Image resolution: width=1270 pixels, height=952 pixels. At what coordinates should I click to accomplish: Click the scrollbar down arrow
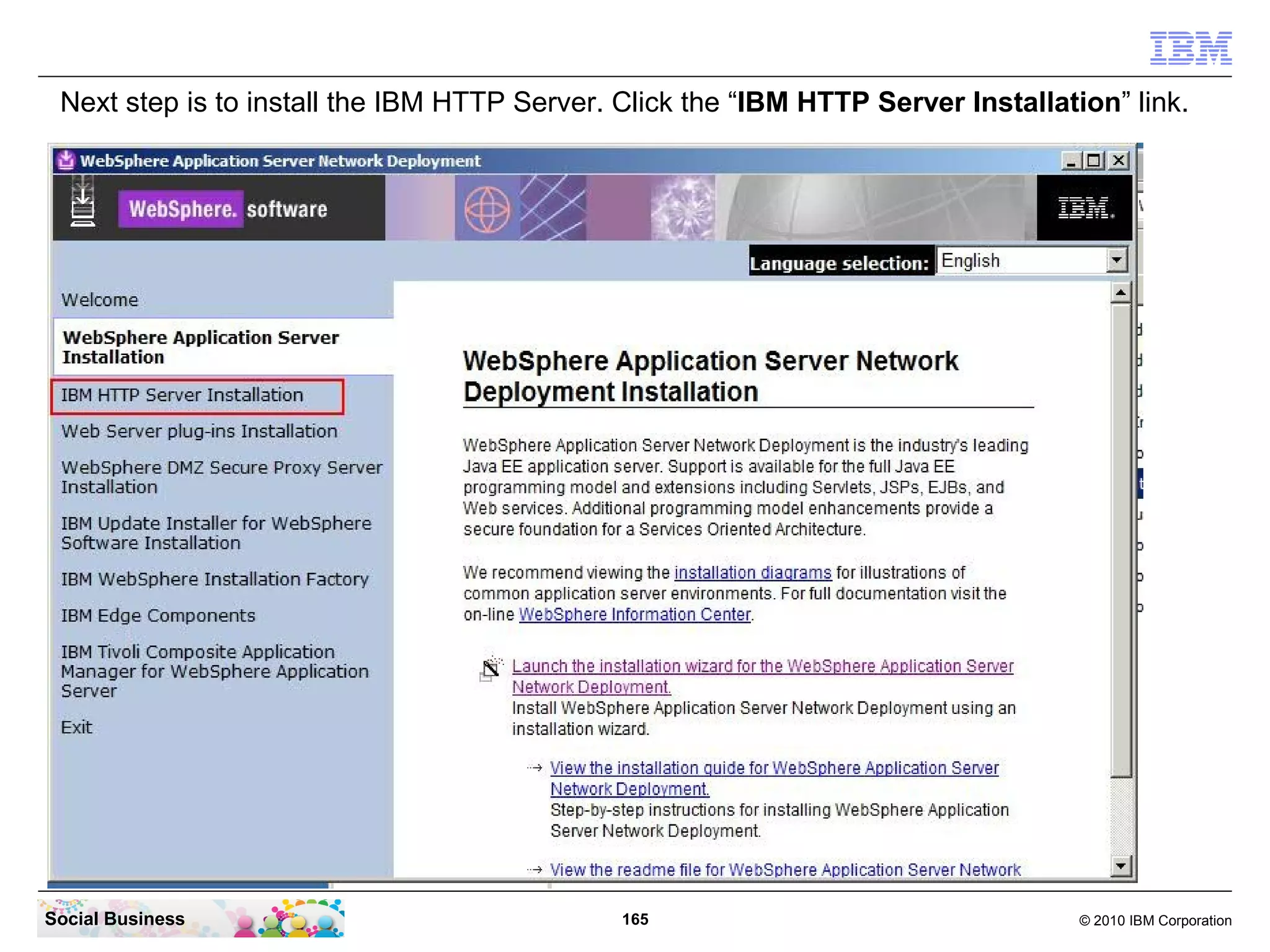[x=1121, y=865]
